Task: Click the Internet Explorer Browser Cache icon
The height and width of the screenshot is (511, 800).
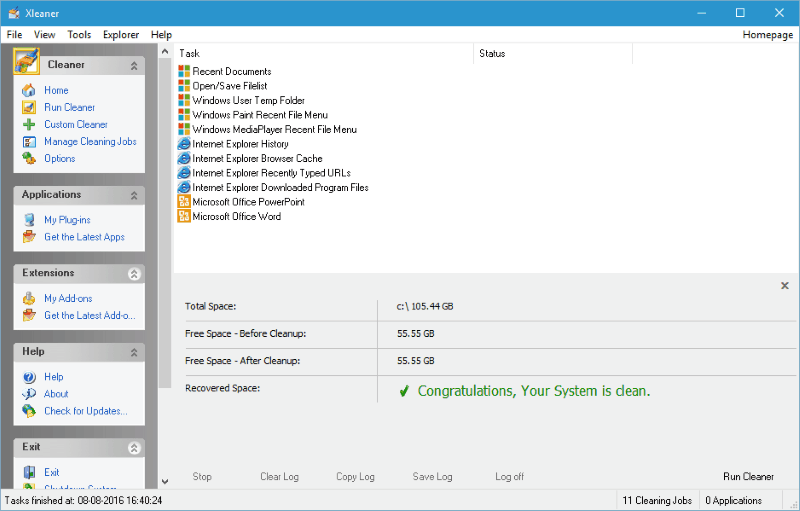Action: tap(184, 159)
